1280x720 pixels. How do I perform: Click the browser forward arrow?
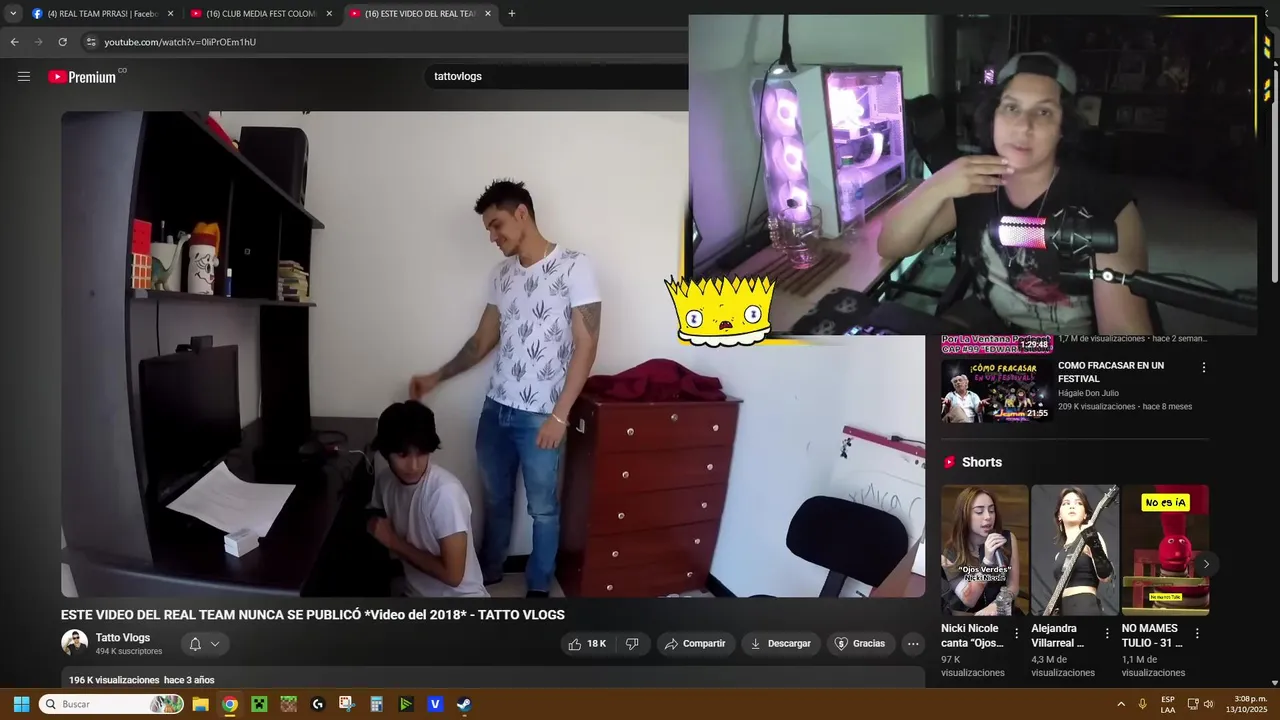coord(38,42)
